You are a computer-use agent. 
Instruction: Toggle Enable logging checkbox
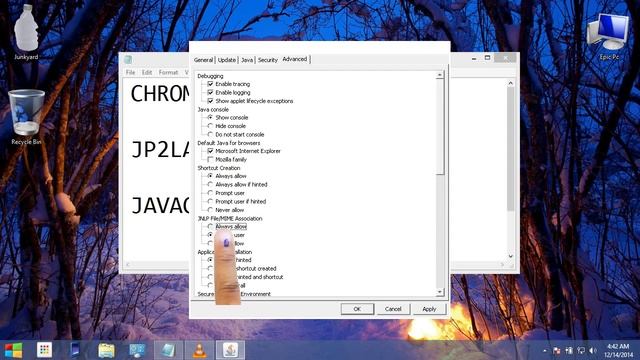tap(210, 92)
